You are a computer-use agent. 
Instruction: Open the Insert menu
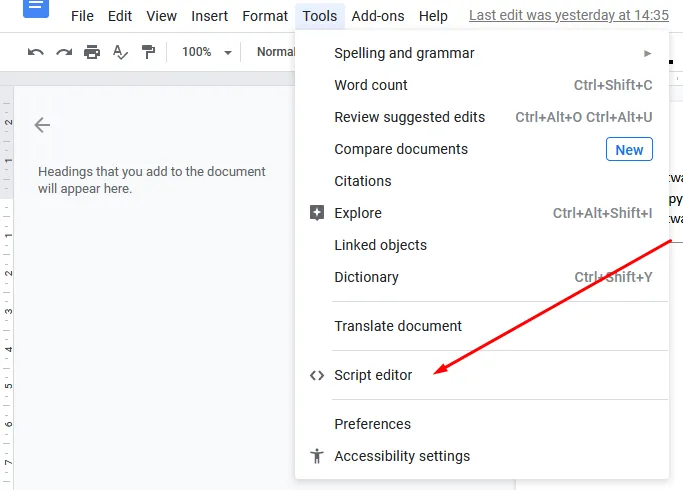pos(209,16)
